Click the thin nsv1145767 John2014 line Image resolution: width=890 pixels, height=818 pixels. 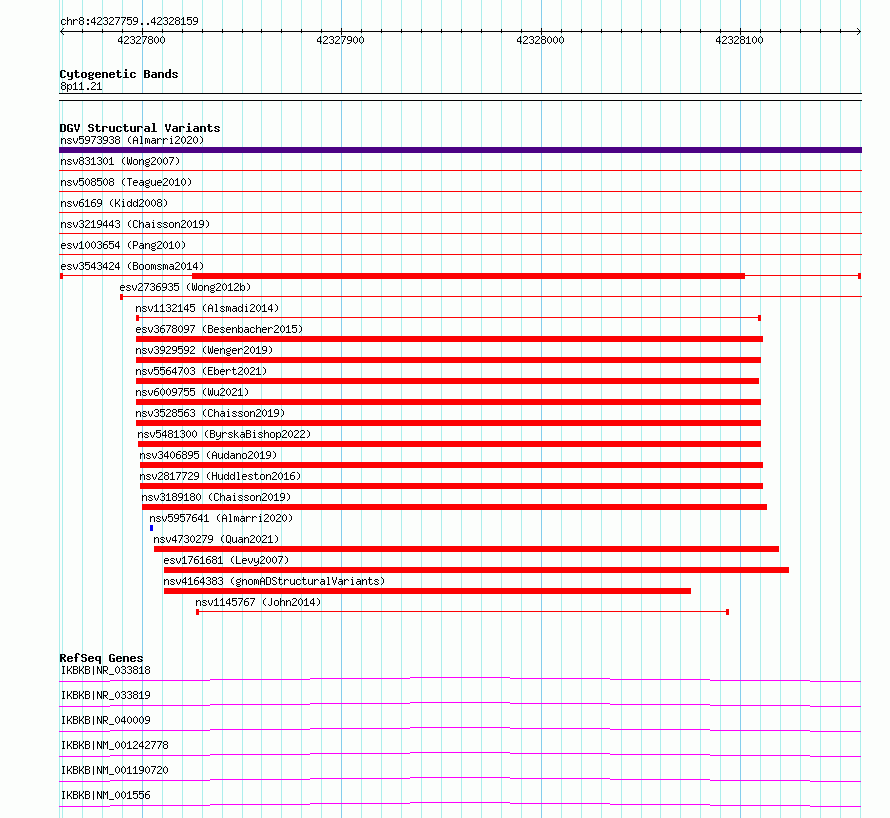[x=463, y=612]
